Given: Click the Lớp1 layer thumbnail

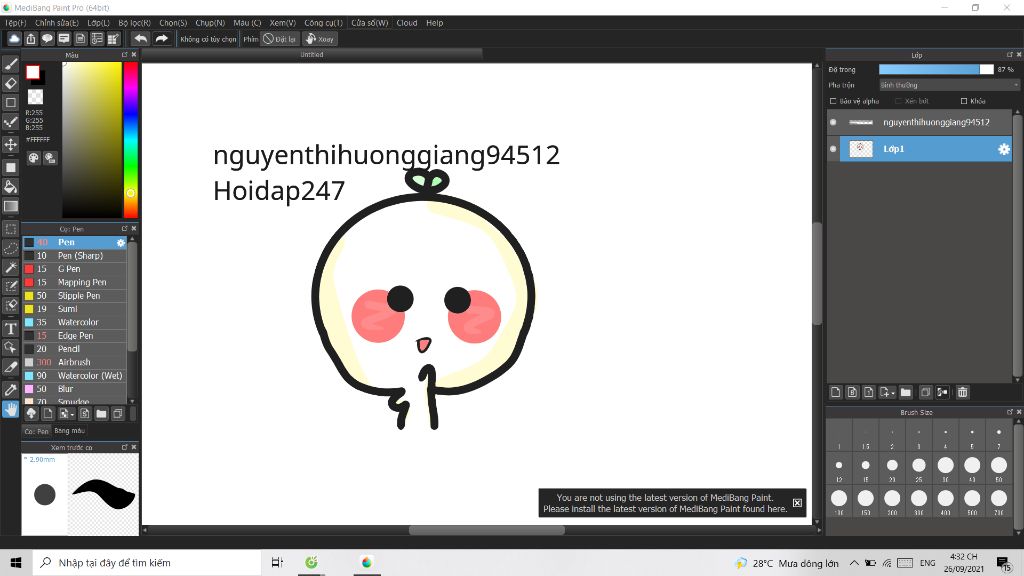Looking at the screenshot, I should (860, 149).
